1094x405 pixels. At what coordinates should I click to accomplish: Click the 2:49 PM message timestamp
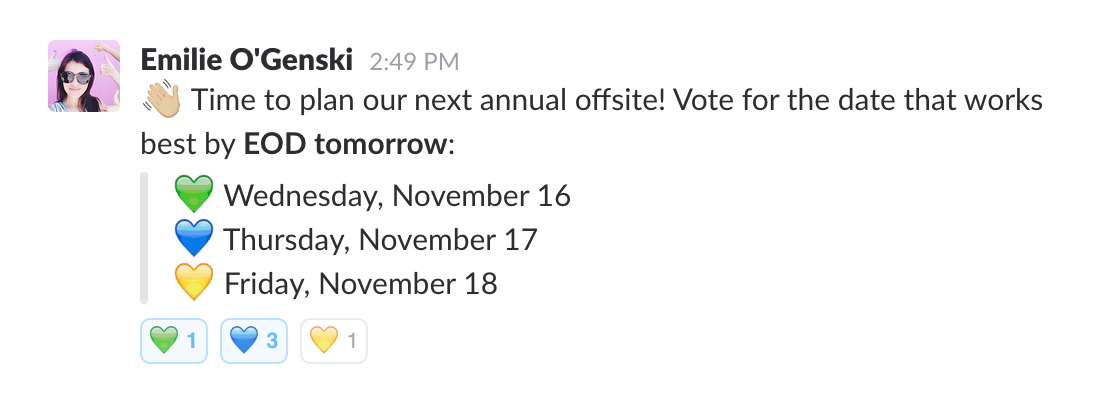tap(414, 61)
